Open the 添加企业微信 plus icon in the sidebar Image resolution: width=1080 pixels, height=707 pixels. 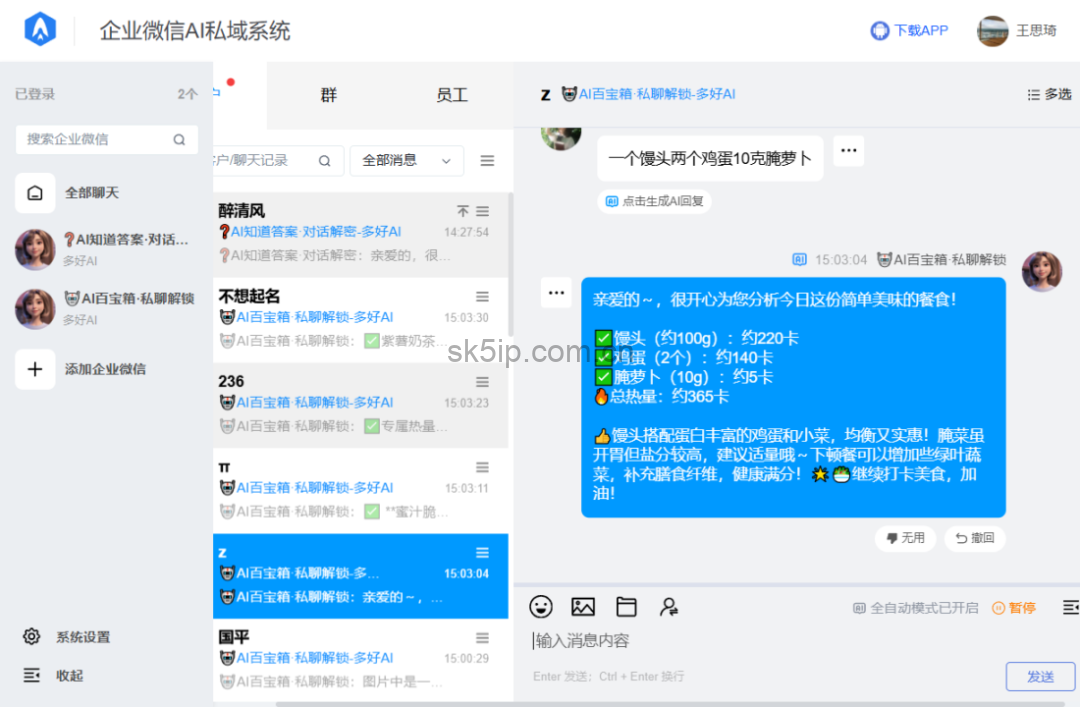pos(35,369)
